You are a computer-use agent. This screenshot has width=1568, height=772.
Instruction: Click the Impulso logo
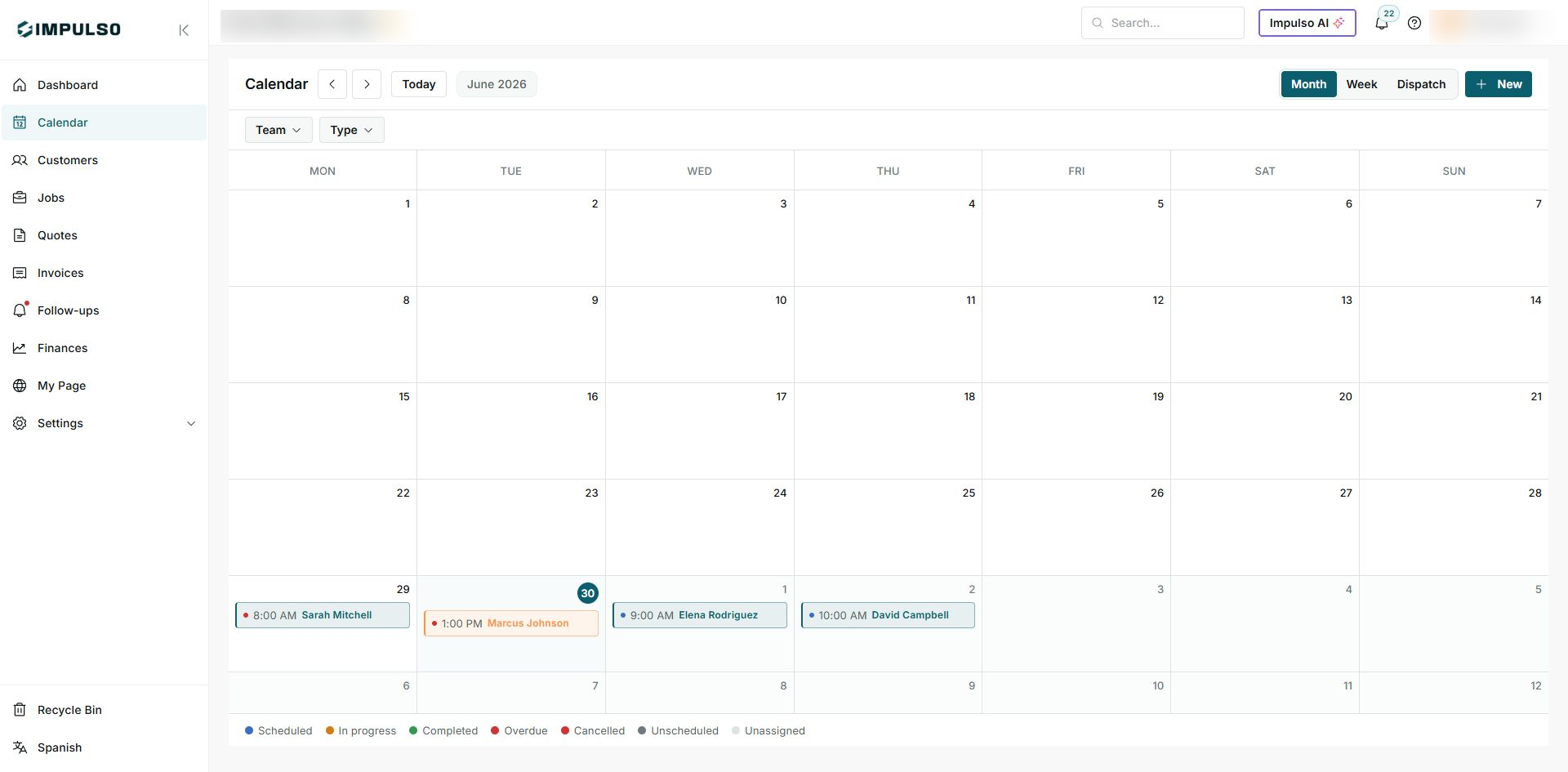tap(69, 29)
